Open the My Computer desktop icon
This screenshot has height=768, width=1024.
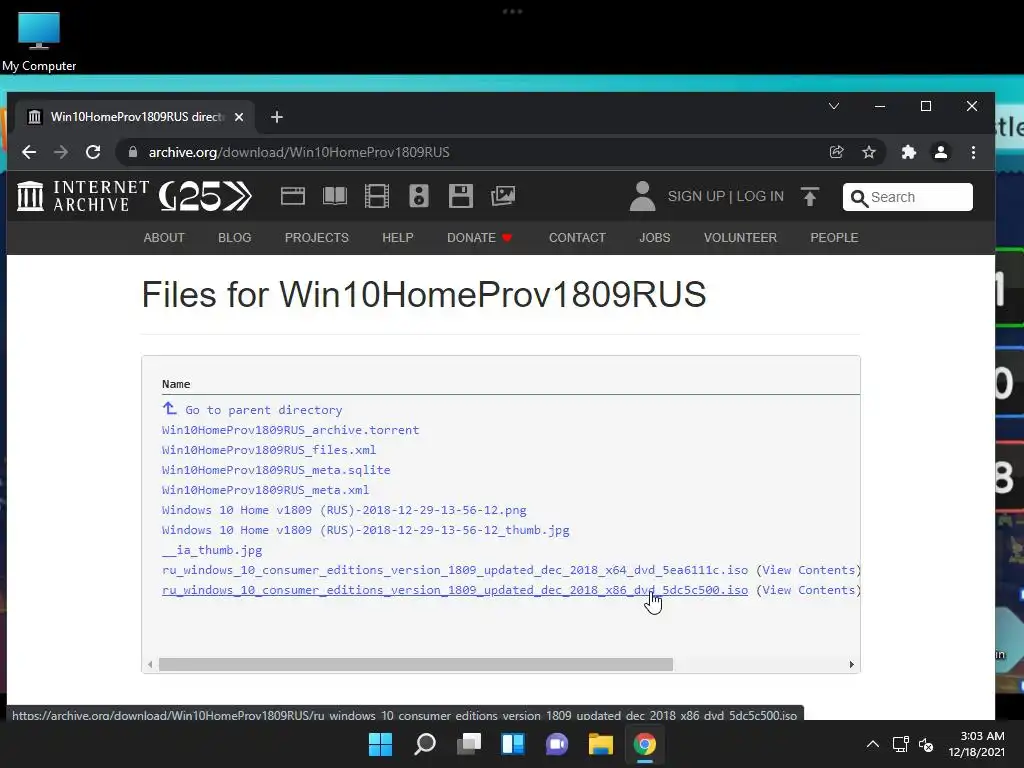pyautogui.click(x=39, y=42)
